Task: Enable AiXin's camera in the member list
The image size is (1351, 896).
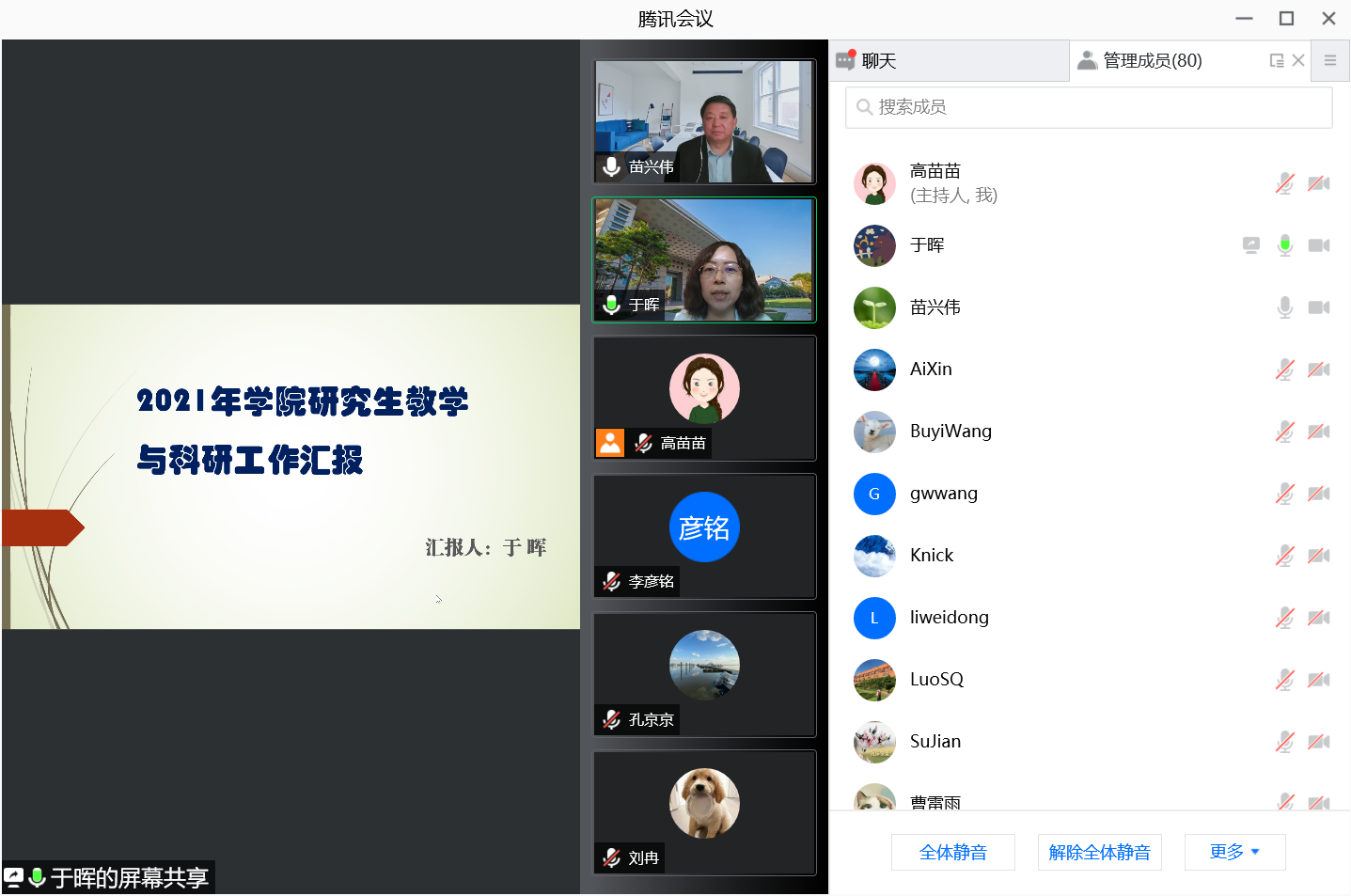Action: pyautogui.click(x=1318, y=369)
